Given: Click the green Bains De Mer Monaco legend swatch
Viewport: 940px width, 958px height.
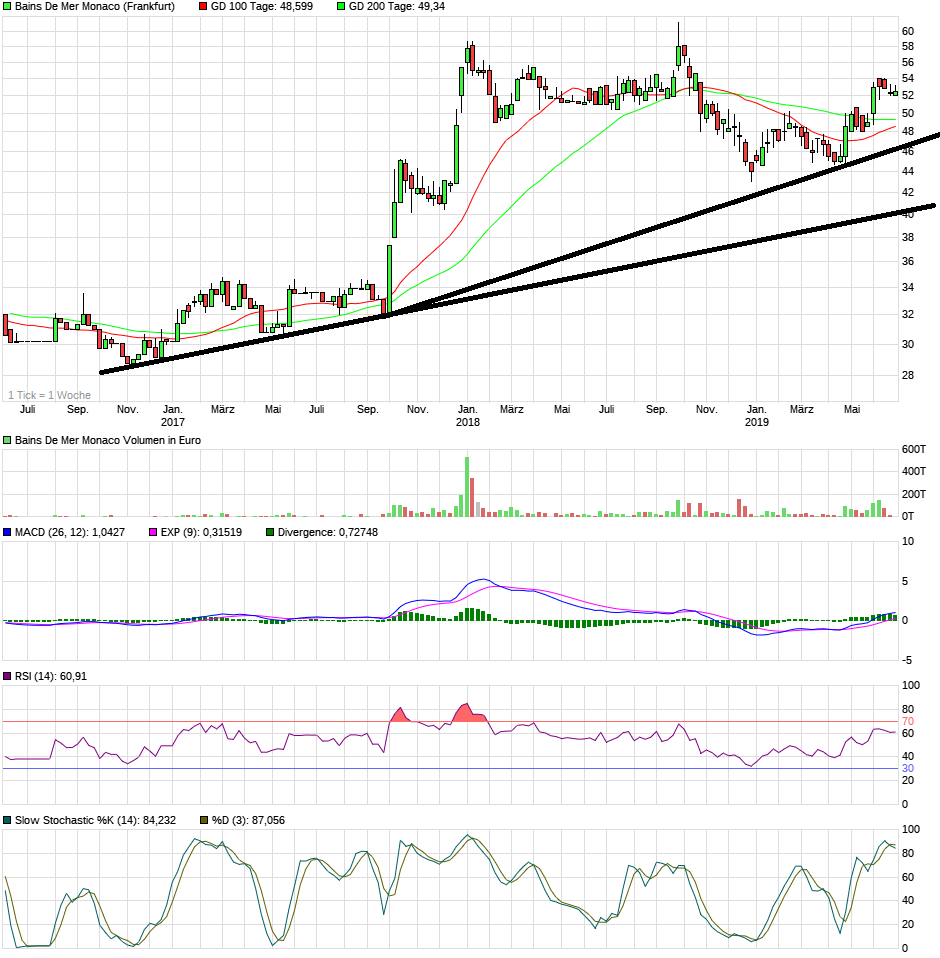Looking at the screenshot, I should [7, 7].
